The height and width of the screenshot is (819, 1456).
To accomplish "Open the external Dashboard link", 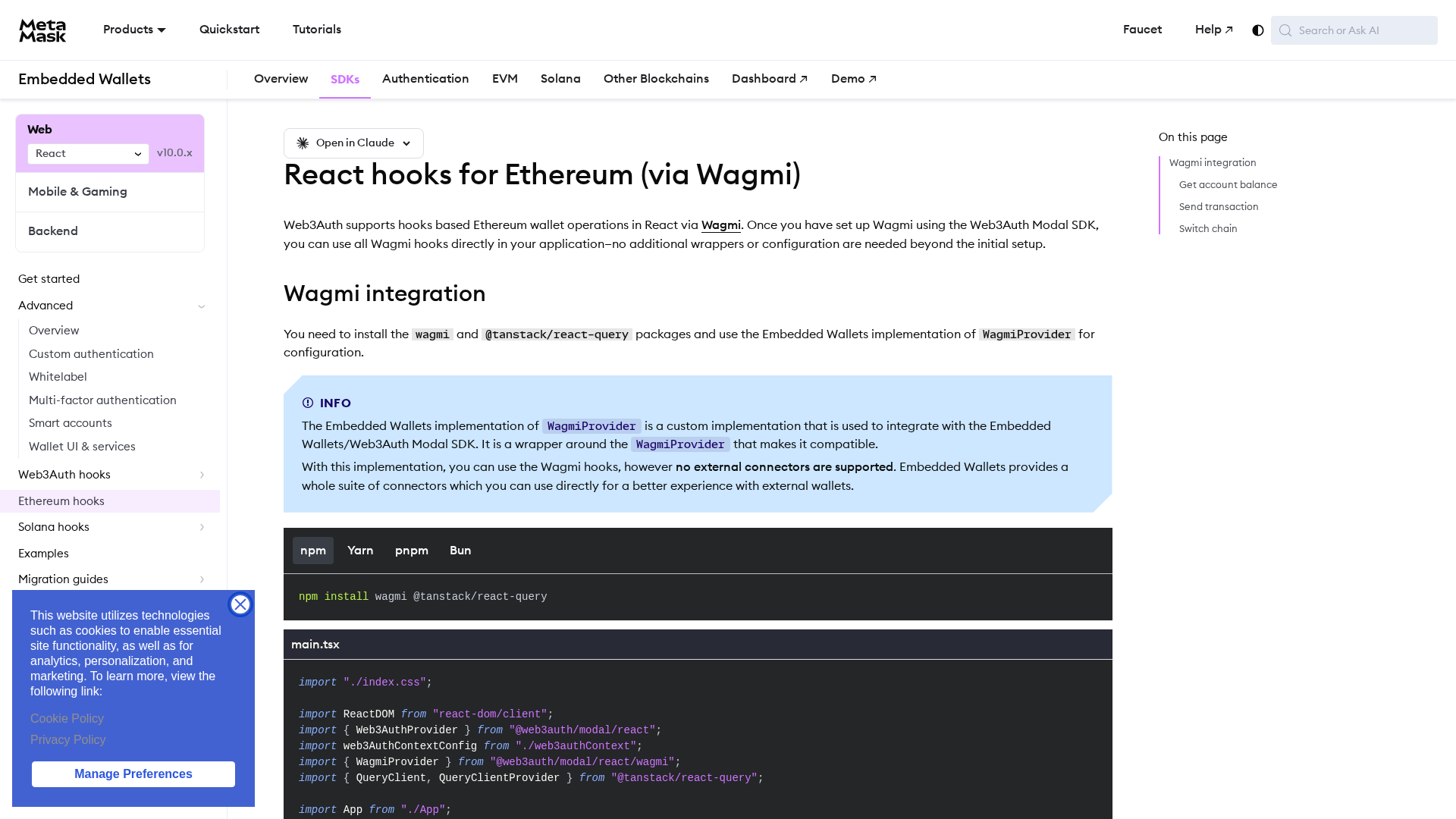I will click(x=770, y=79).
